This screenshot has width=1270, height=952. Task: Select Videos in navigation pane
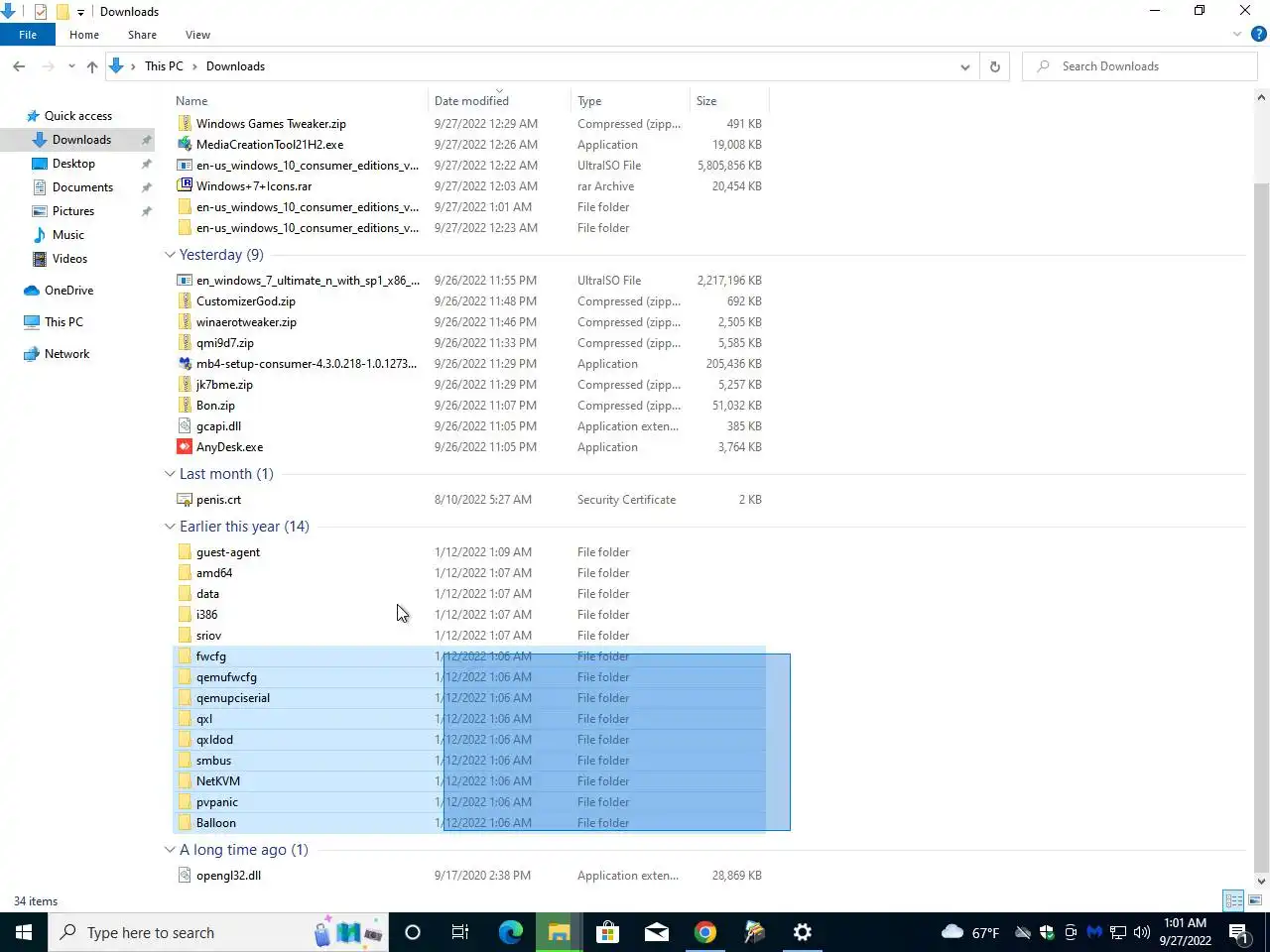pyautogui.click(x=69, y=259)
